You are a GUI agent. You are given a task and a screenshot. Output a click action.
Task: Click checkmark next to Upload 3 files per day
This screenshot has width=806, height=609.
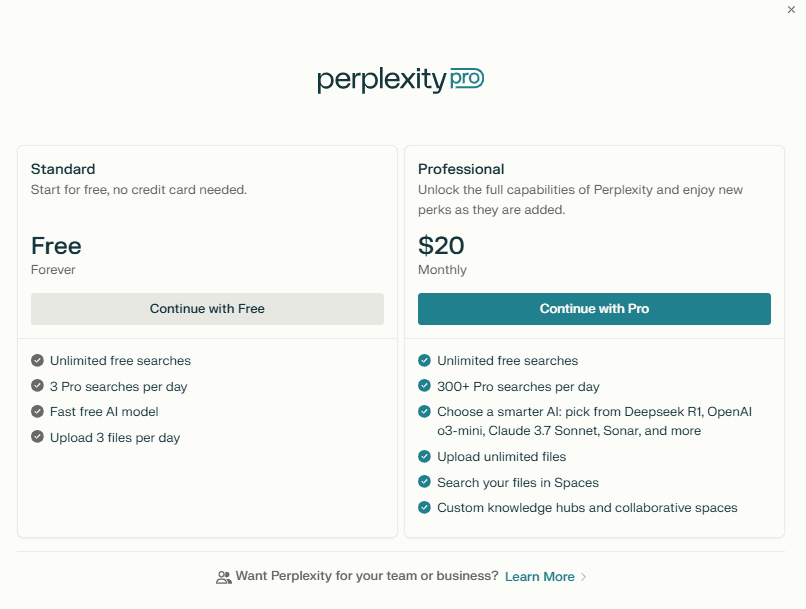(38, 437)
